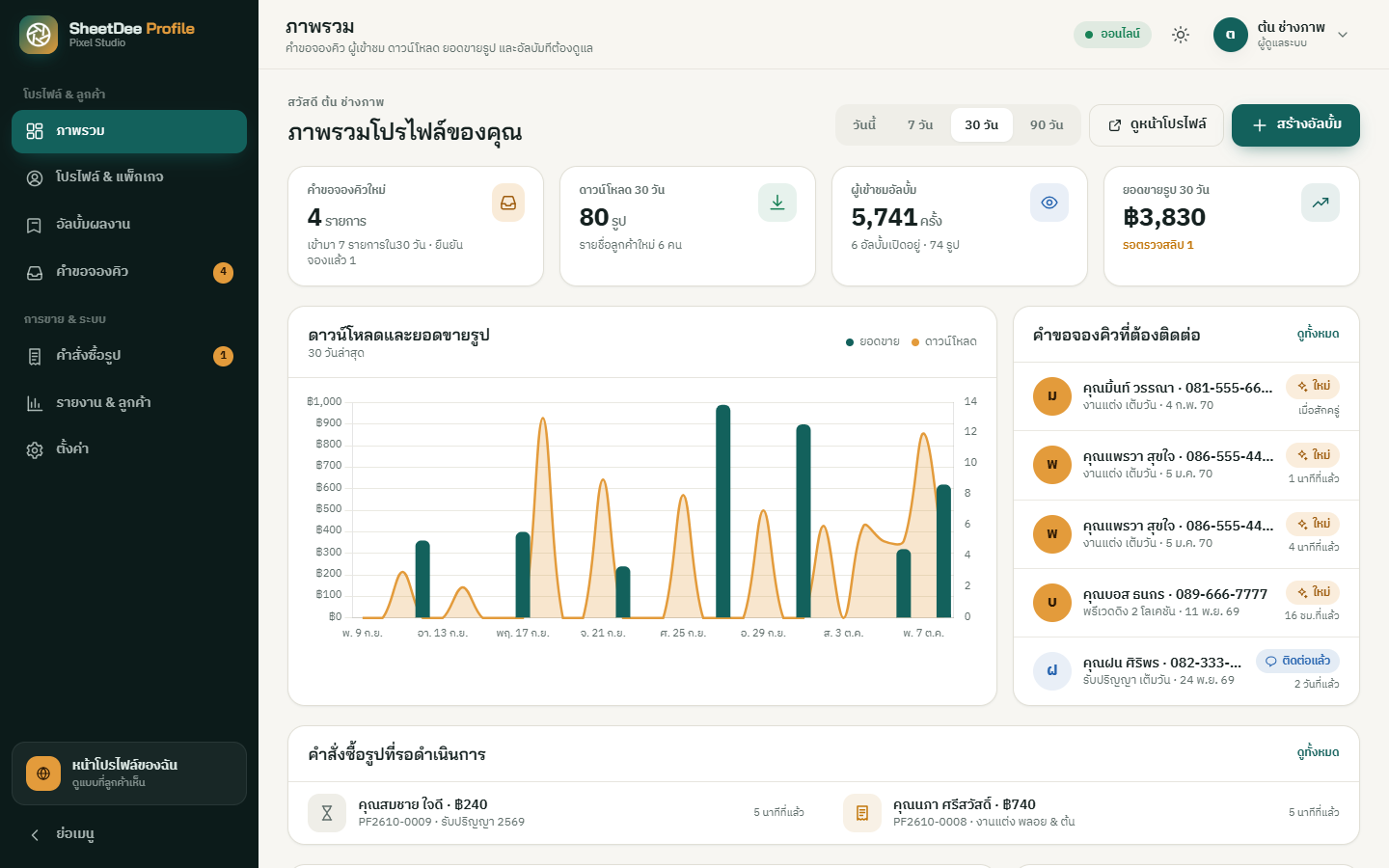Click ดูทั้งหมด in คำสั่งซื้อรูป panel
1389x868 pixels.
1318,752
